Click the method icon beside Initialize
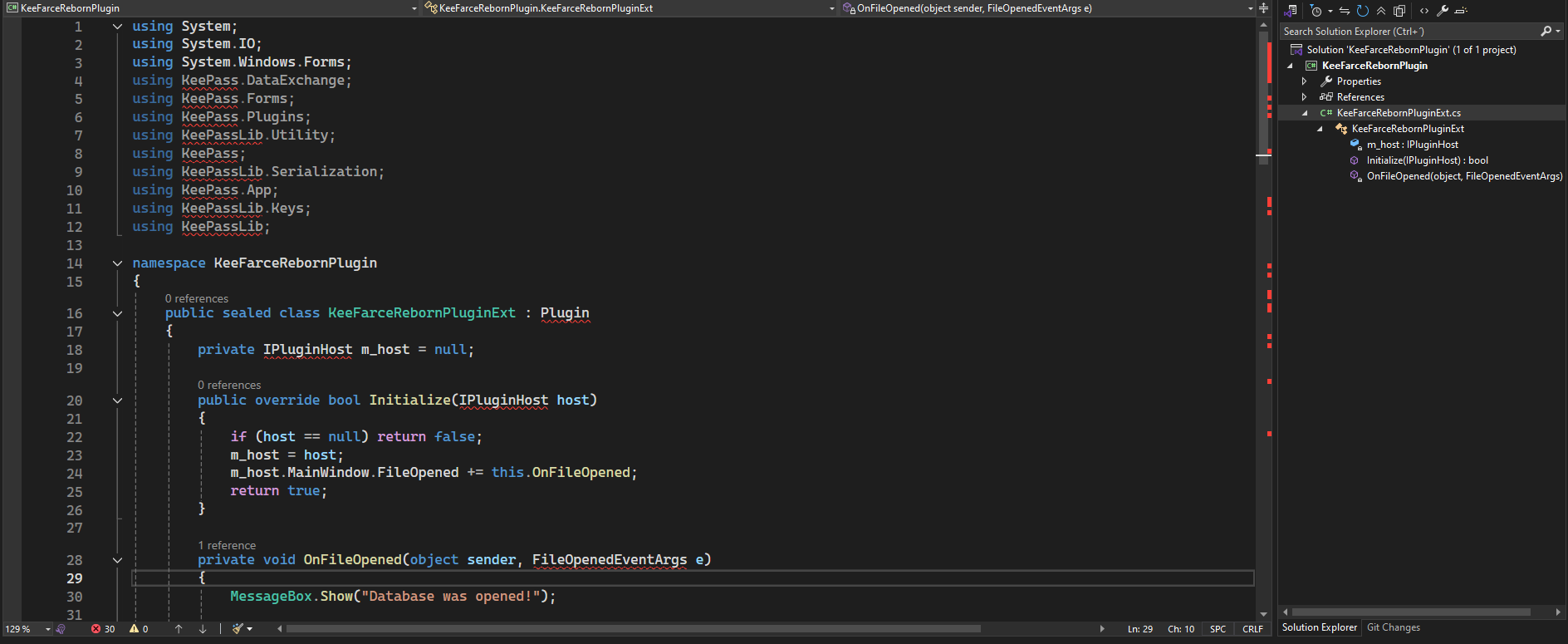 [1355, 160]
